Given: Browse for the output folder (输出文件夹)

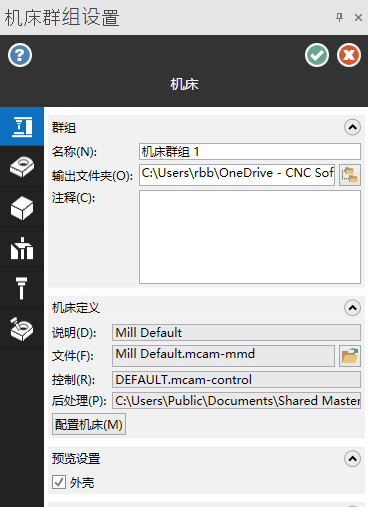Looking at the screenshot, I should (x=350, y=175).
